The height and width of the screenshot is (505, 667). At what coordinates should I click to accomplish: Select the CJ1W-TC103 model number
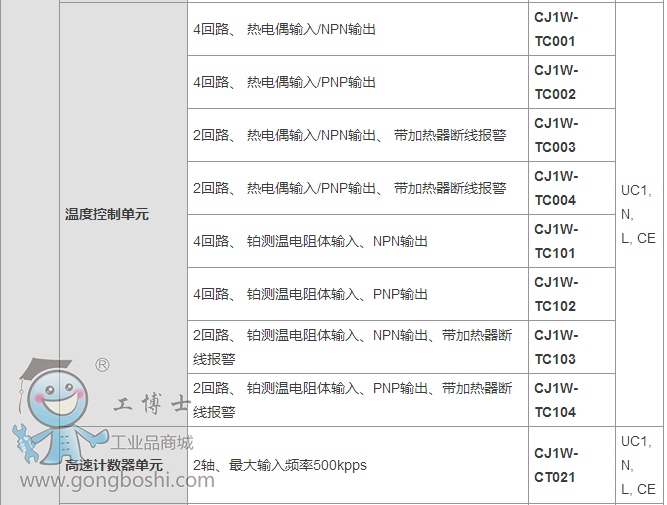(x=556, y=347)
